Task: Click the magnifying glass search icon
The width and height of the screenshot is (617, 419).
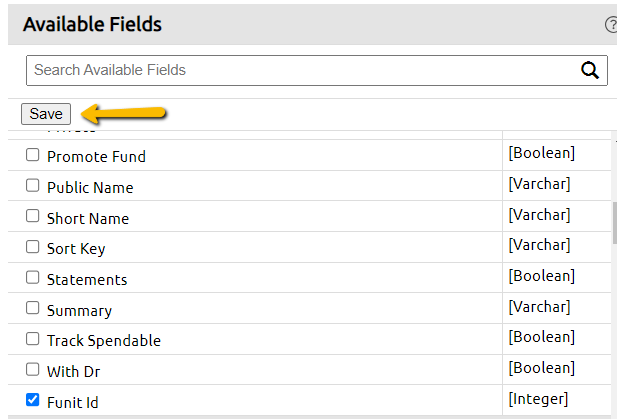Action: pos(589,70)
